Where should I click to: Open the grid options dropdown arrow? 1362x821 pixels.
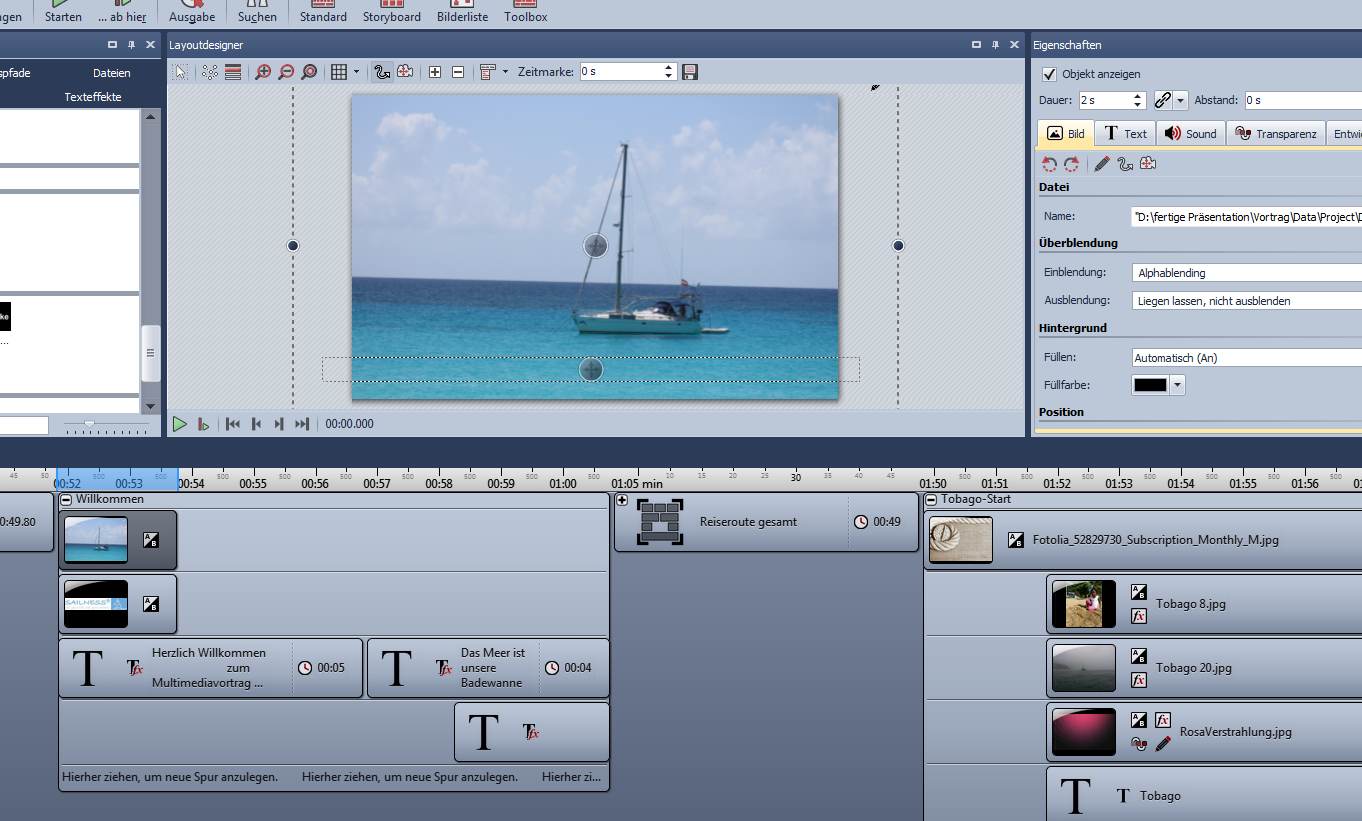click(x=357, y=72)
